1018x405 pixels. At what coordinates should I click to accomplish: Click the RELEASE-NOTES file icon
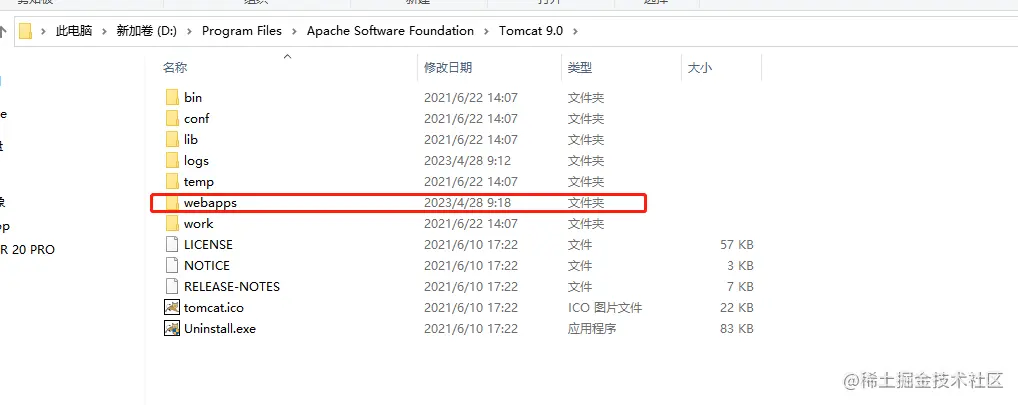point(171,286)
